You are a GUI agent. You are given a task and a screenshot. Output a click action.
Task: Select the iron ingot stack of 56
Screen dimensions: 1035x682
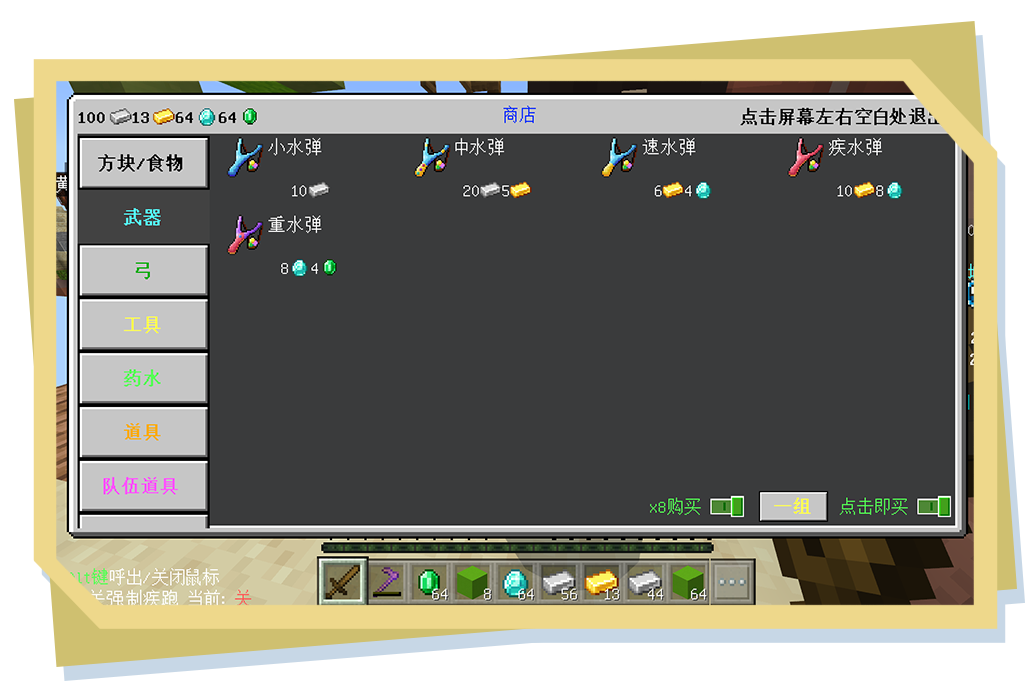[x=558, y=582]
